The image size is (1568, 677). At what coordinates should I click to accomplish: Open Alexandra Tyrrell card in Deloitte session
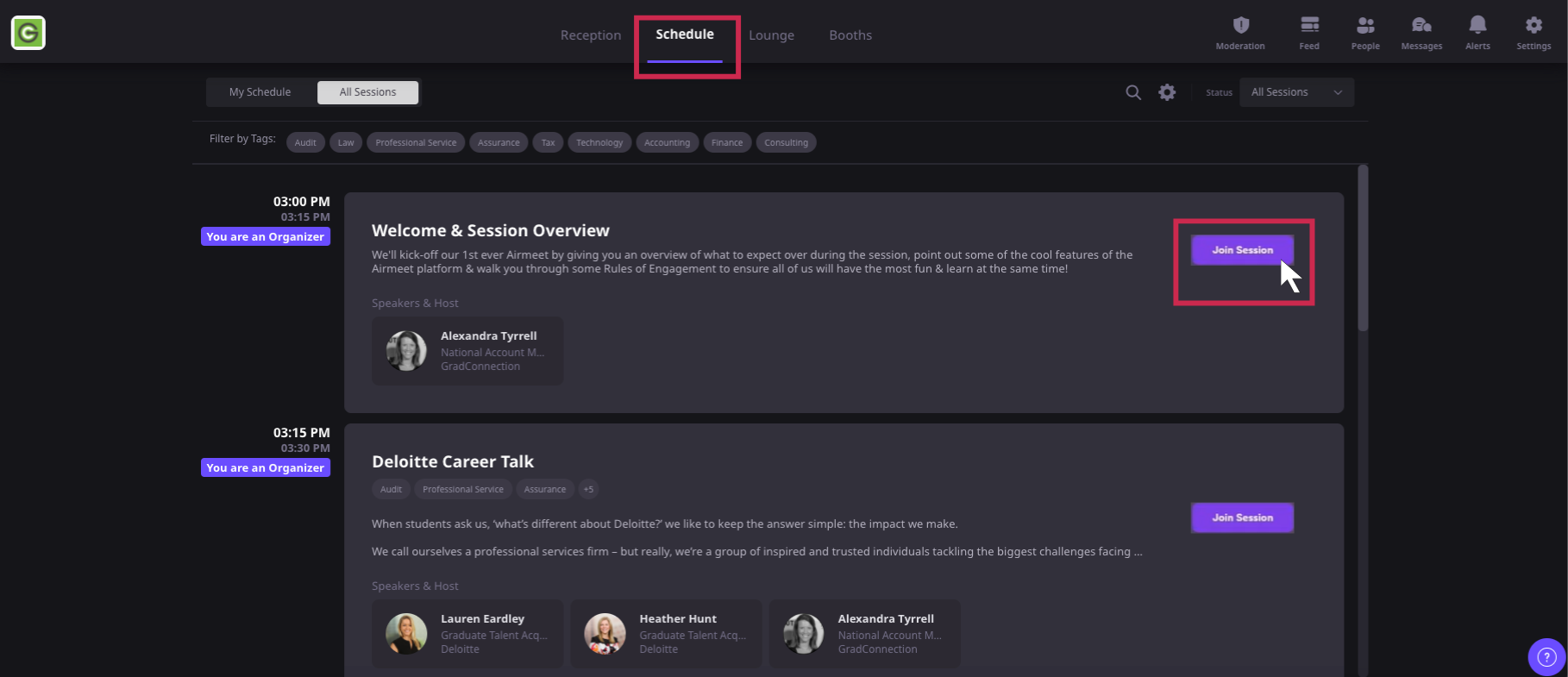point(864,634)
